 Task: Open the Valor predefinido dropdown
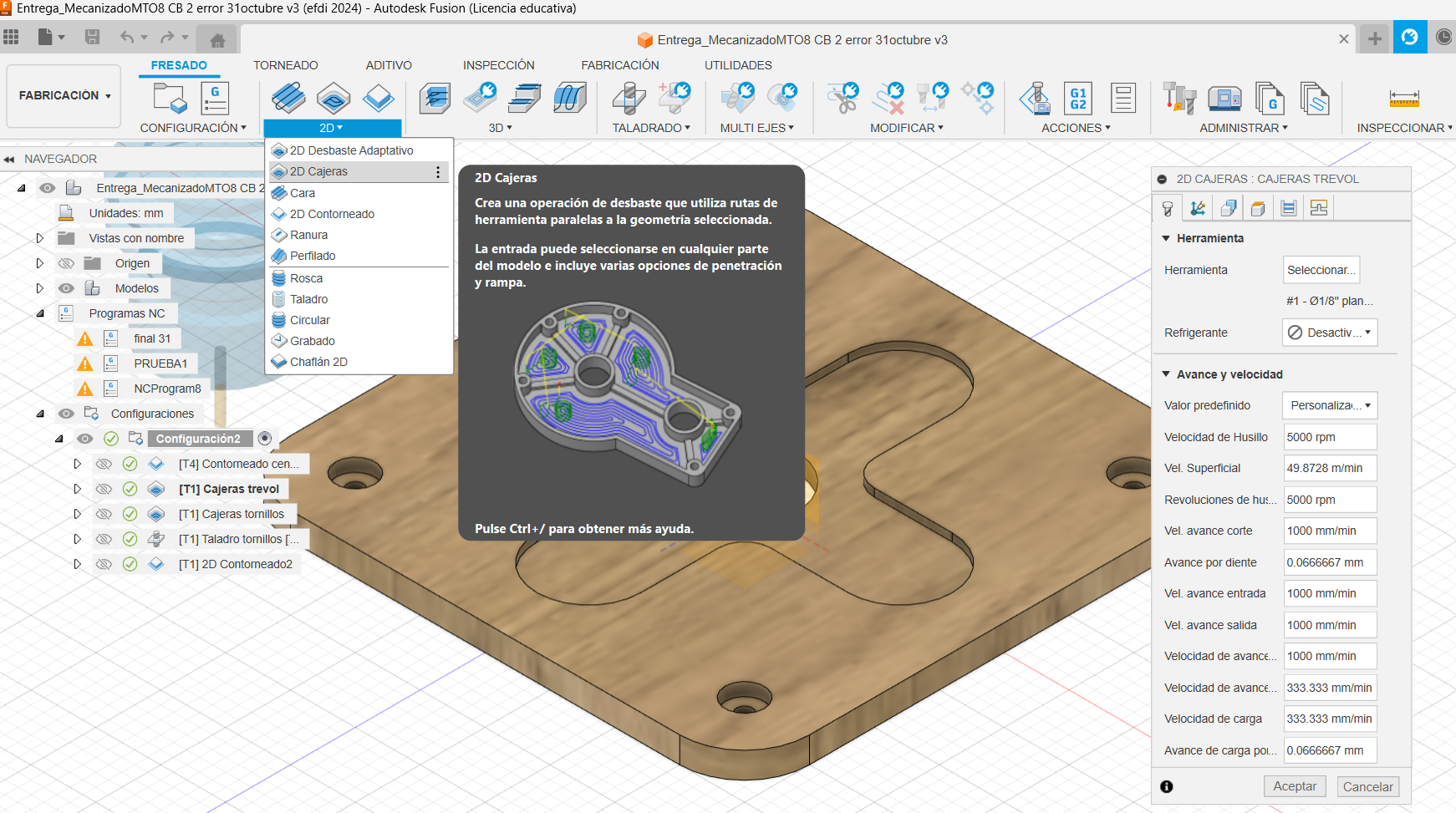1329,405
